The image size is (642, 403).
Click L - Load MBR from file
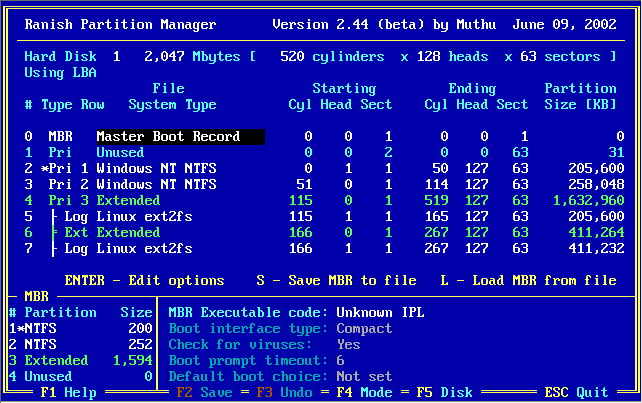(x=528, y=281)
